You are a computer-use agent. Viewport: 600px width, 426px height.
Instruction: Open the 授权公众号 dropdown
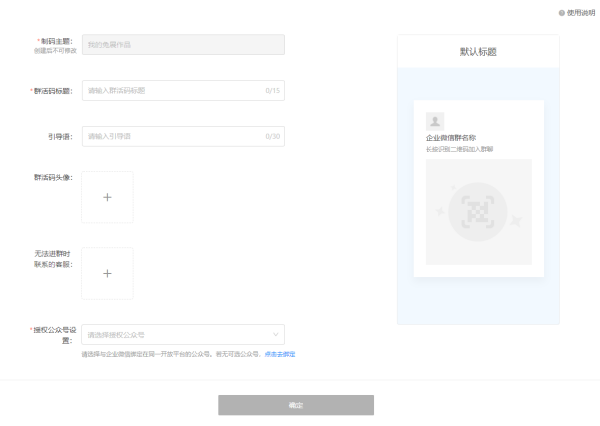(x=183, y=335)
